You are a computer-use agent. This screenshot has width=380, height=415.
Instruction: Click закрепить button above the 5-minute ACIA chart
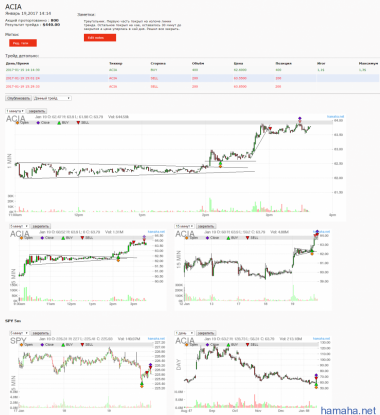coord(41,226)
